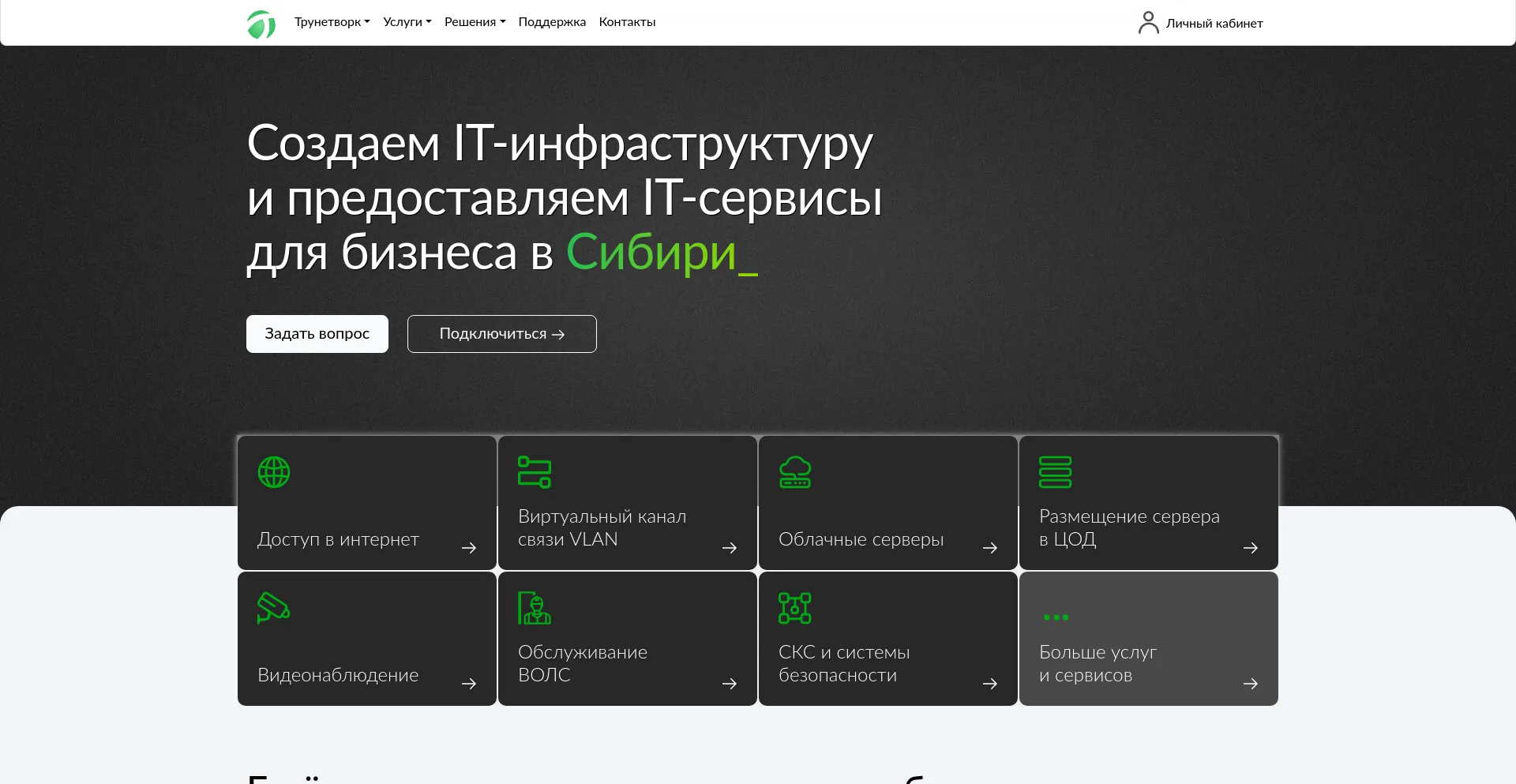Click arrow on СКС card

(990, 684)
